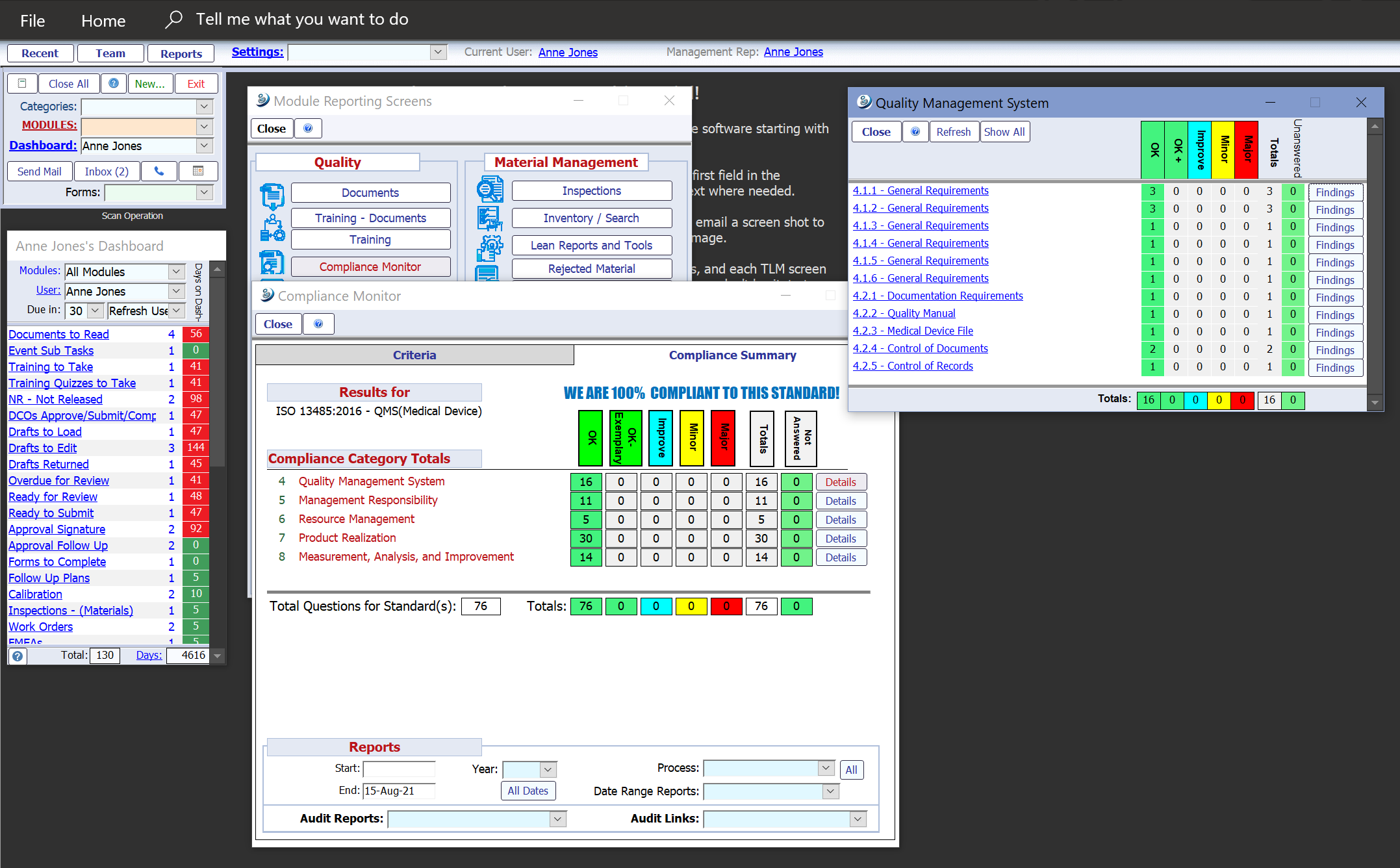This screenshot has width=1400, height=868.
Task: Open the Audit Reports dropdown
Action: click(557, 819)
